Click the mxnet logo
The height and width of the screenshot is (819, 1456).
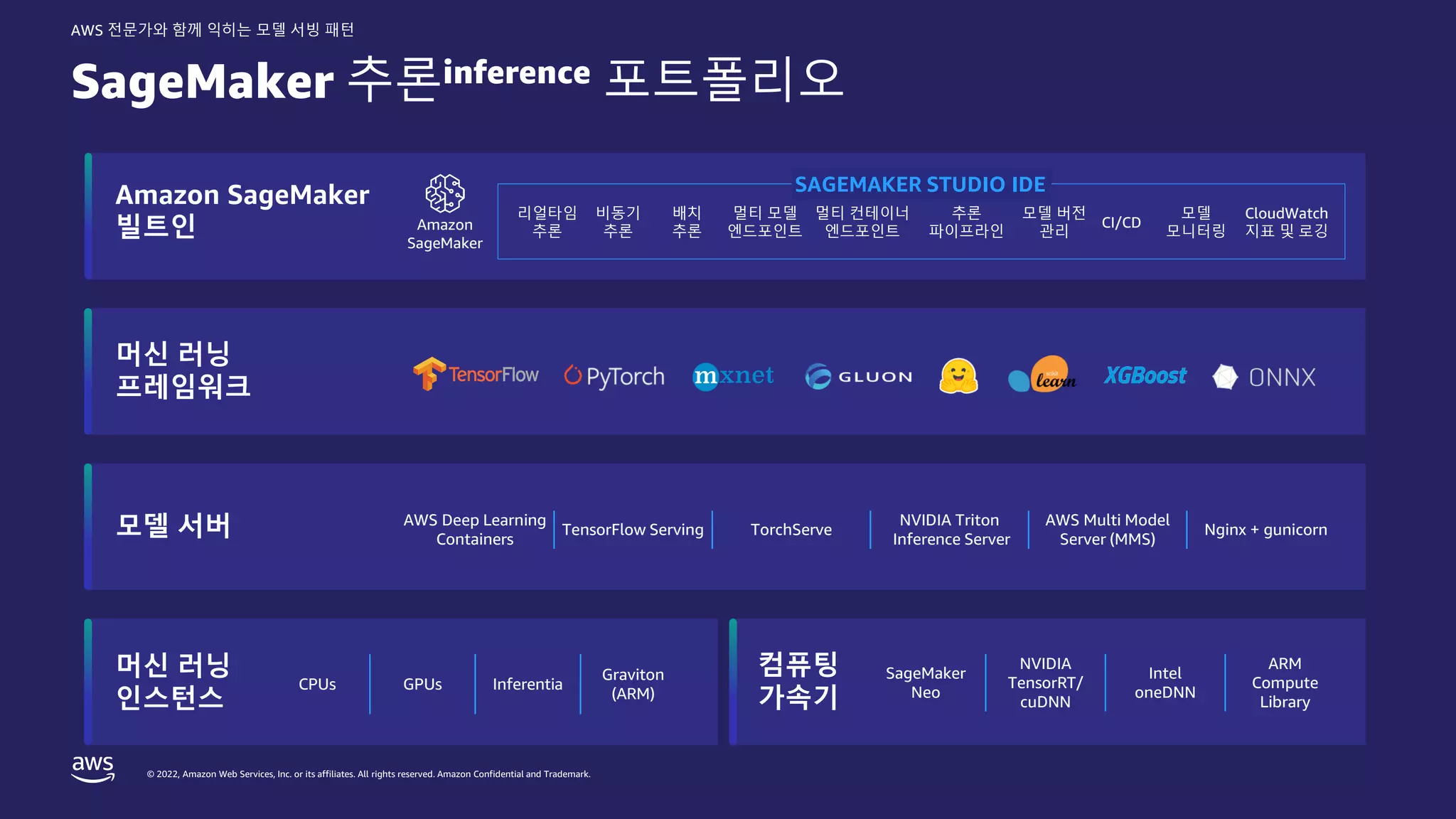[733, 375]
